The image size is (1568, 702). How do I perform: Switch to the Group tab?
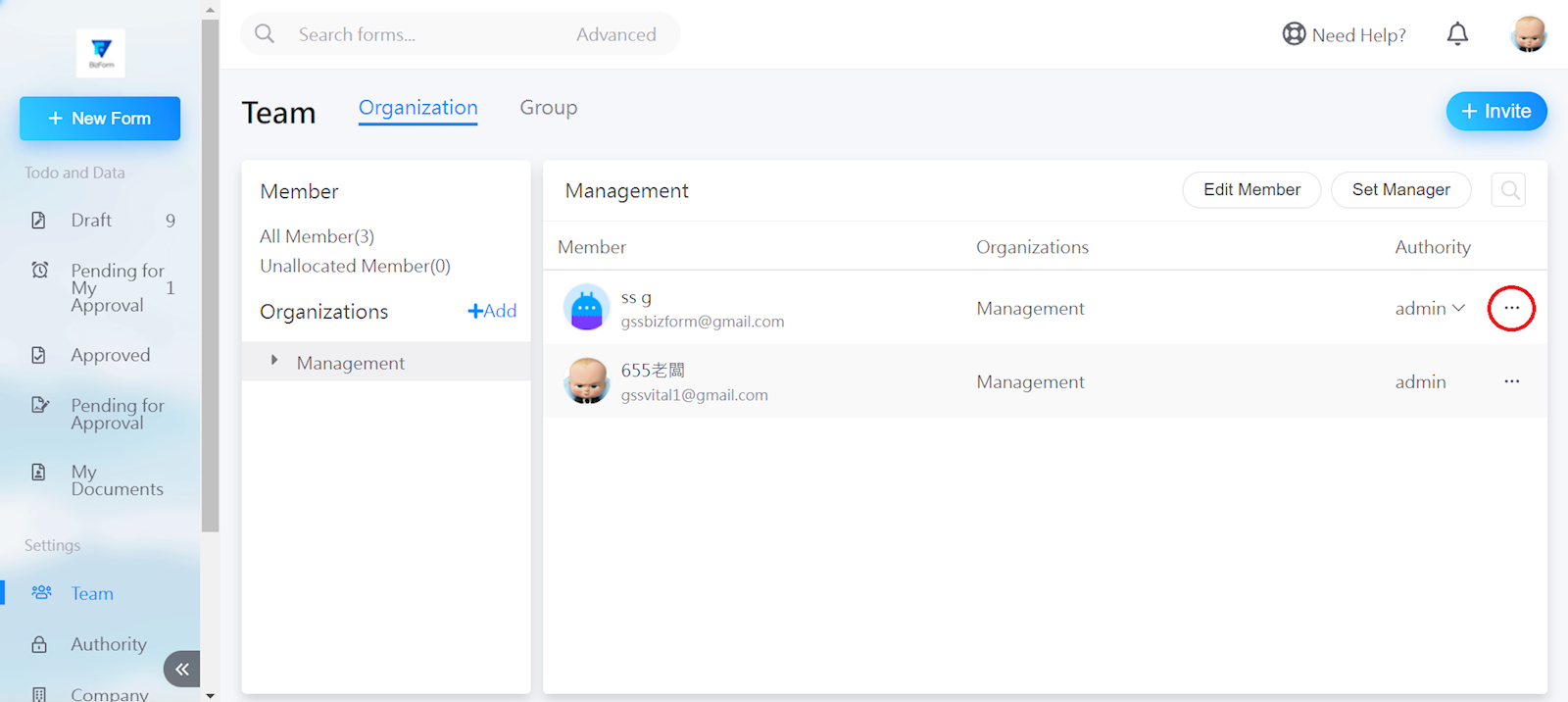(x=548, y=108)
